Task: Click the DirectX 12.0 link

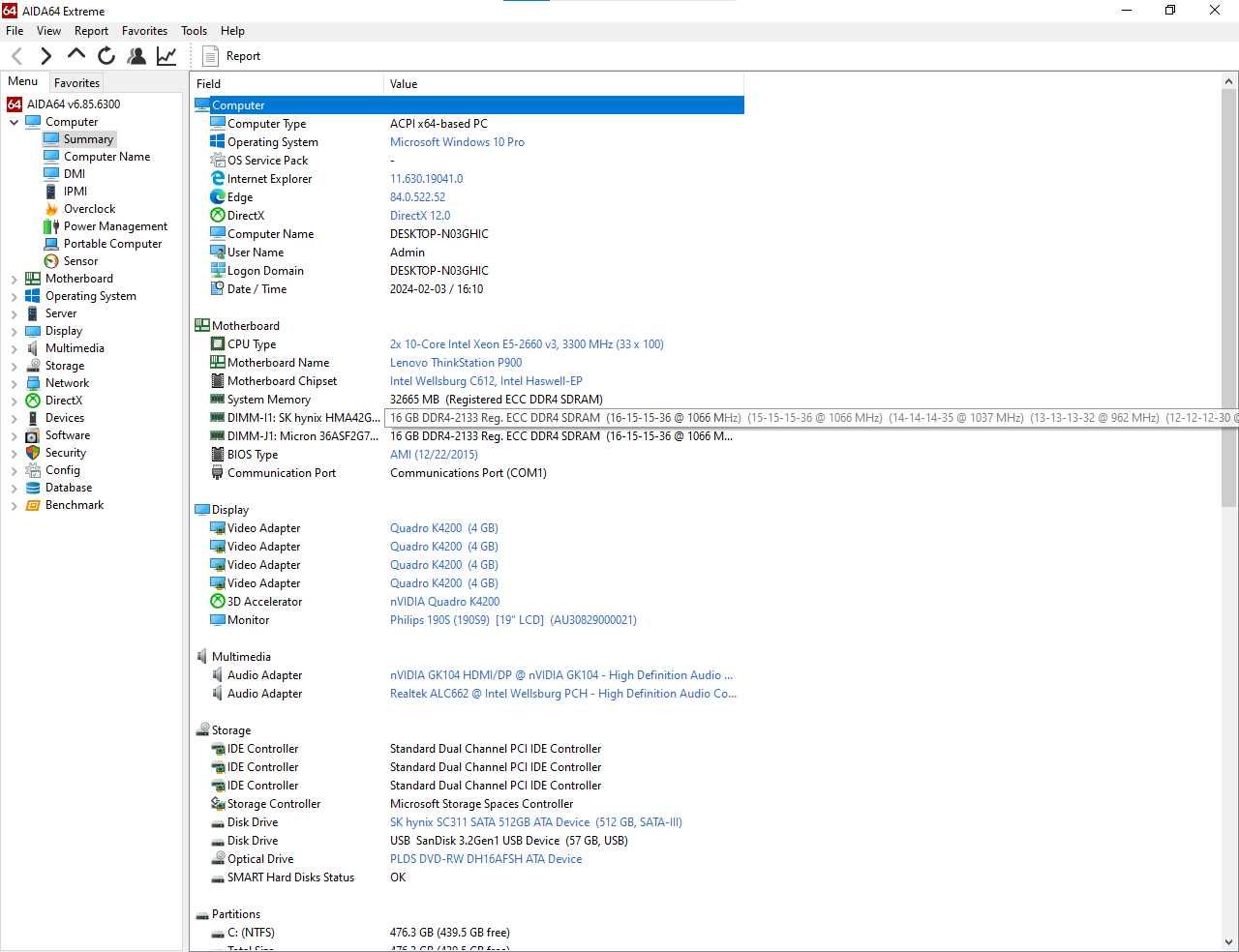Action: coord(420,216)
